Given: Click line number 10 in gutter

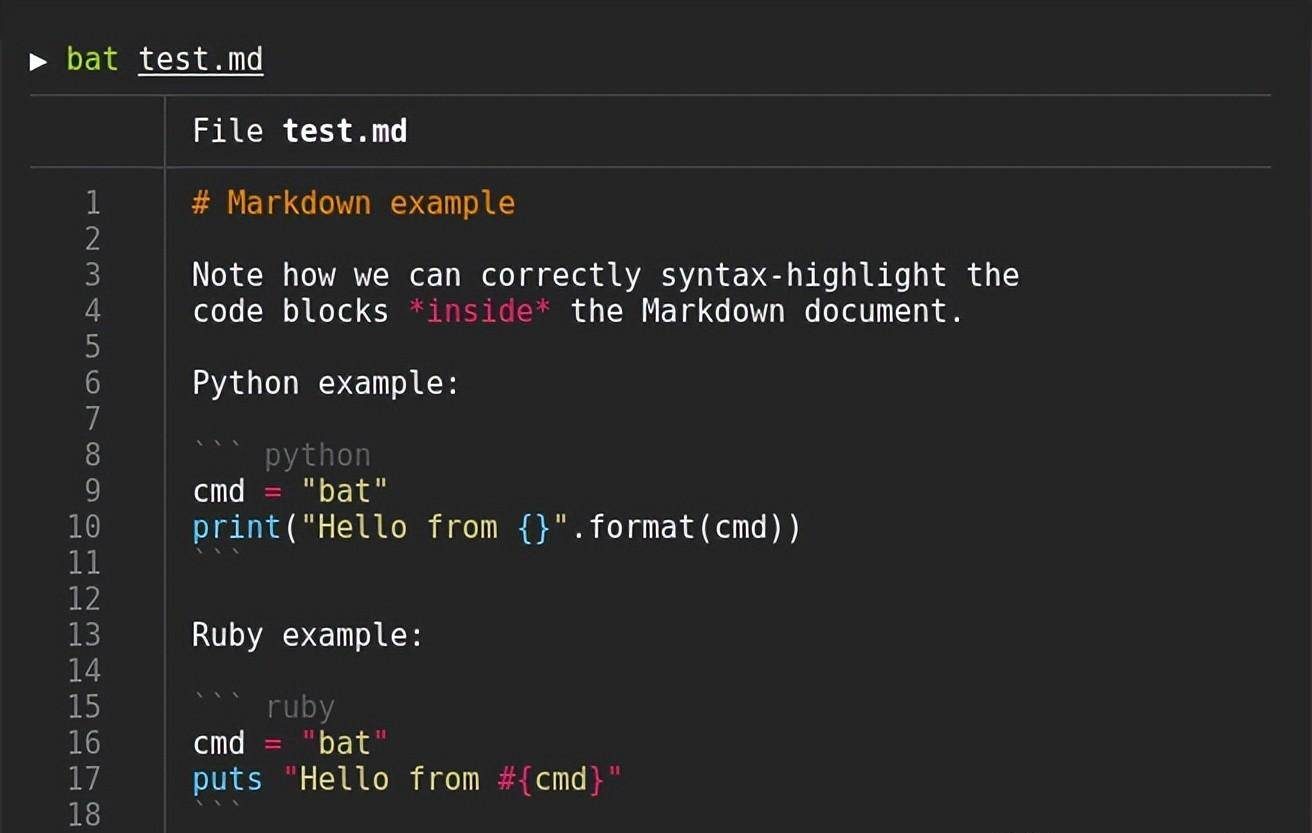Looking at the screenshot, I should [84, 527].
